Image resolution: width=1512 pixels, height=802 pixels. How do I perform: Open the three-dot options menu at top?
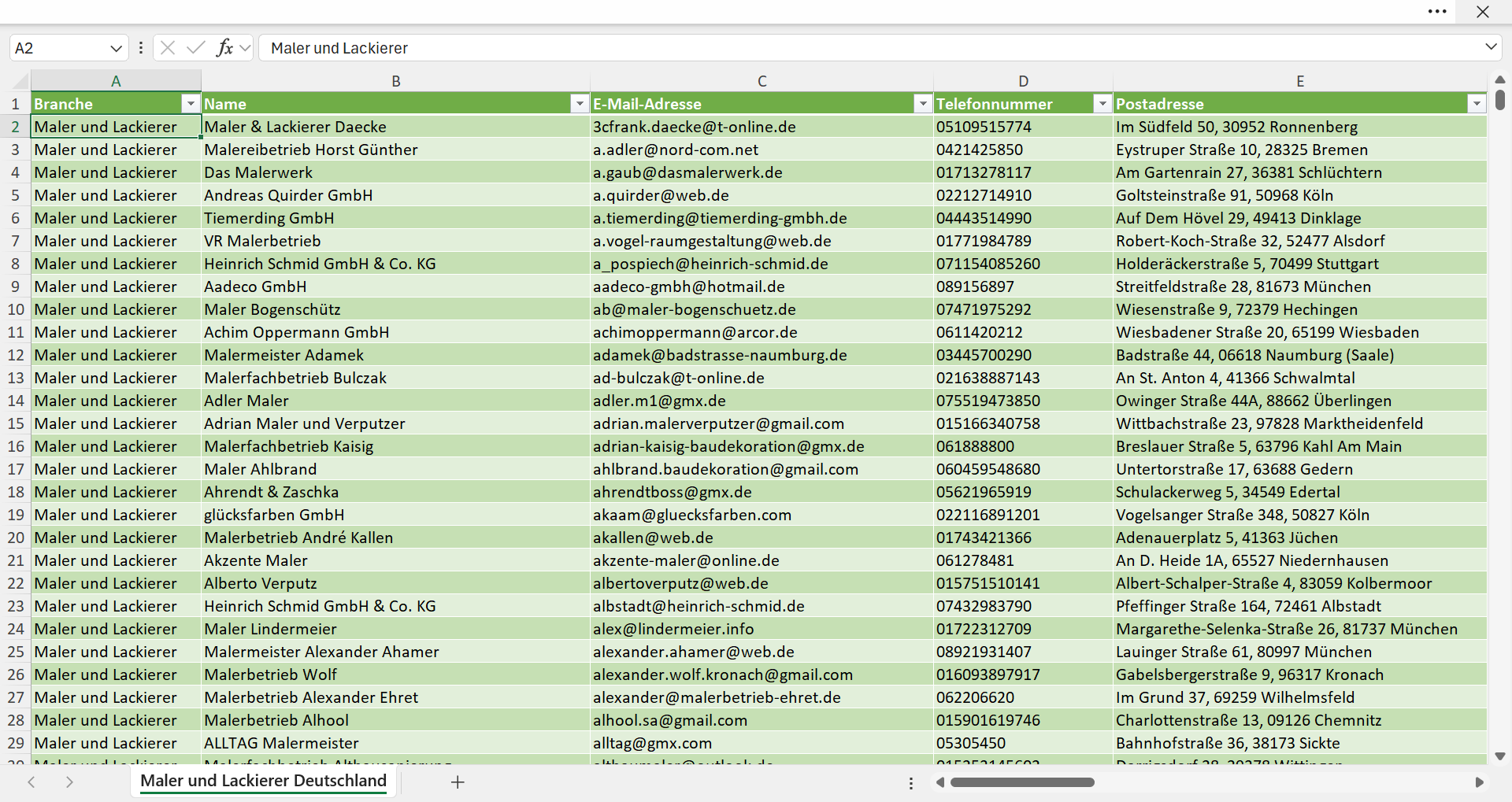pos(1437,12)
